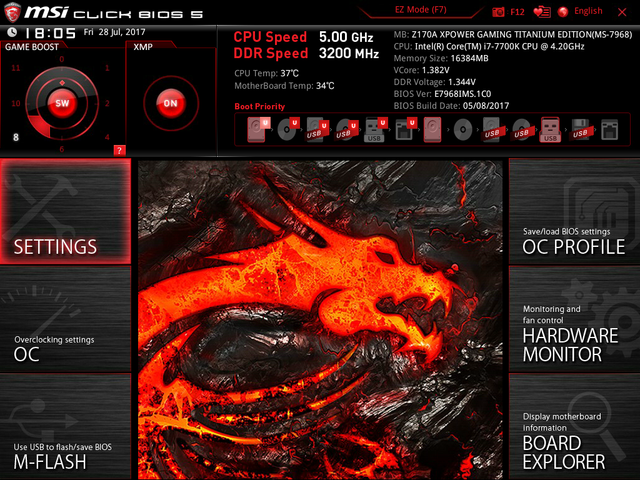Open the HARDWARE MONITOR tile
The height and width of the screenshot is (480, 640).
click(x=575, y=319)
